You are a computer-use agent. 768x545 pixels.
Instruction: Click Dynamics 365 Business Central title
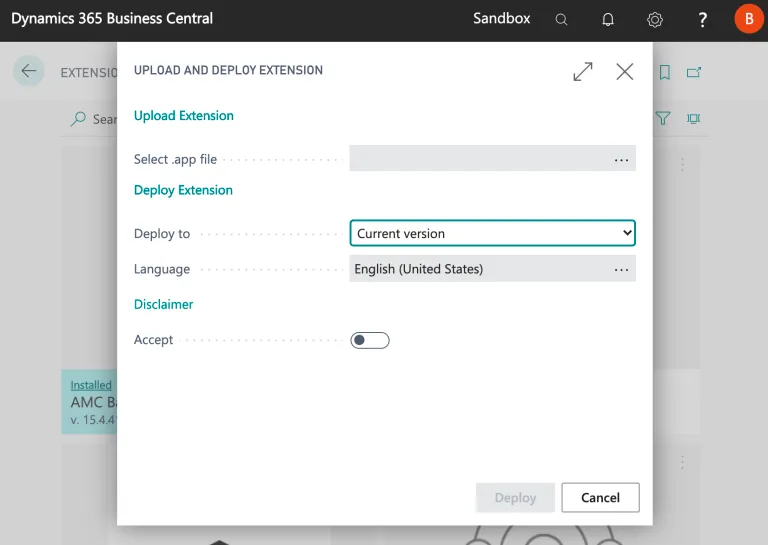tap(112, 19)
